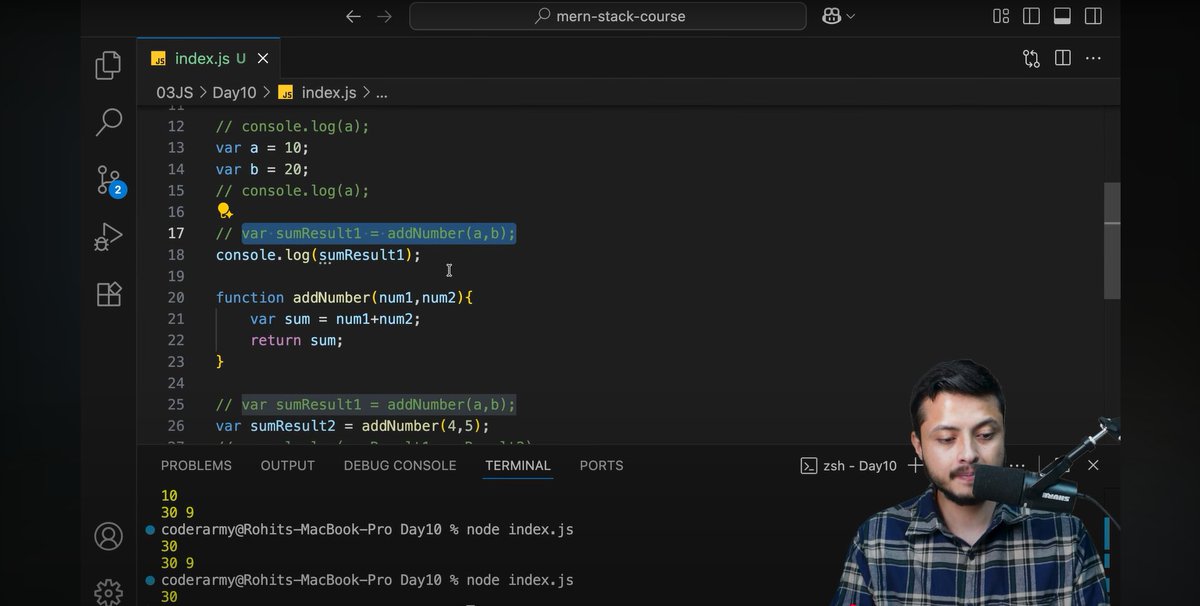
Task: Click the '// console.log(a);' comment on line 12
Action: [293, 126]
